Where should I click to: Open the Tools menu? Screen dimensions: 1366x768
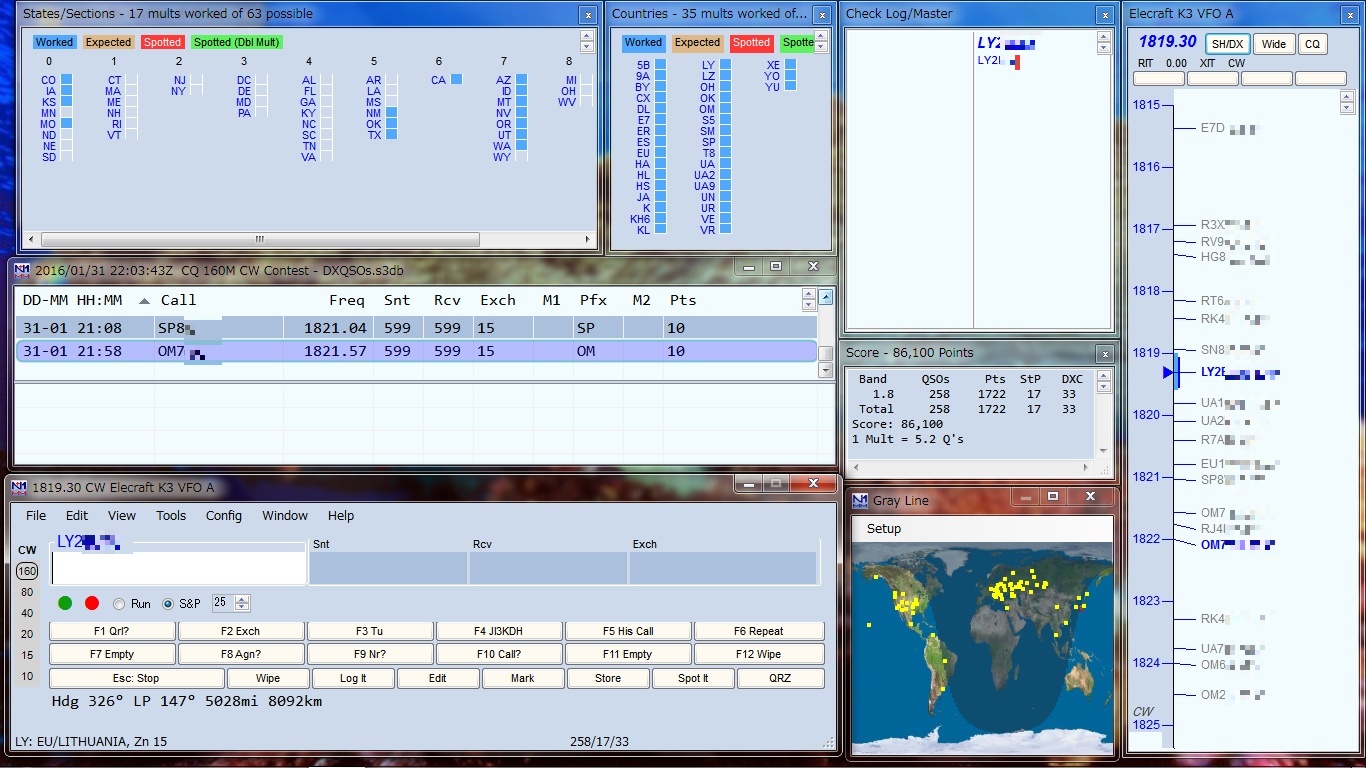pos(171,516)
